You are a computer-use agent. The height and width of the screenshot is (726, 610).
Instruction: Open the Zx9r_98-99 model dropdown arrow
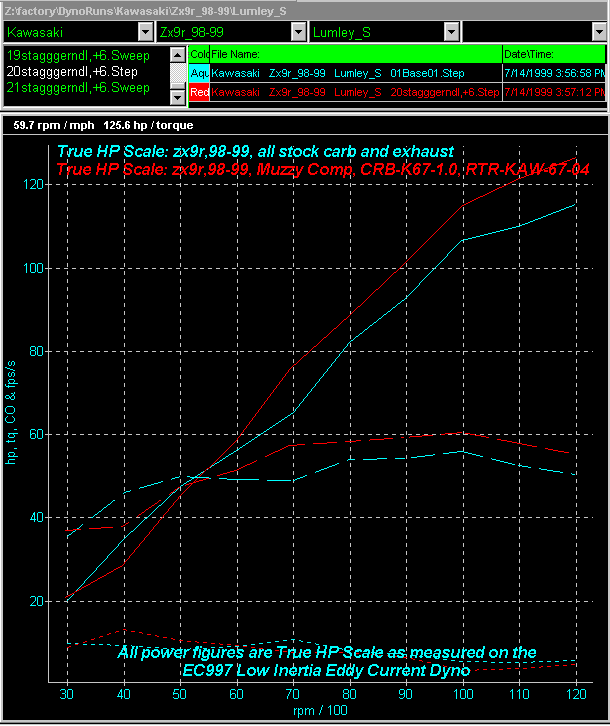(x=299, y=32)
